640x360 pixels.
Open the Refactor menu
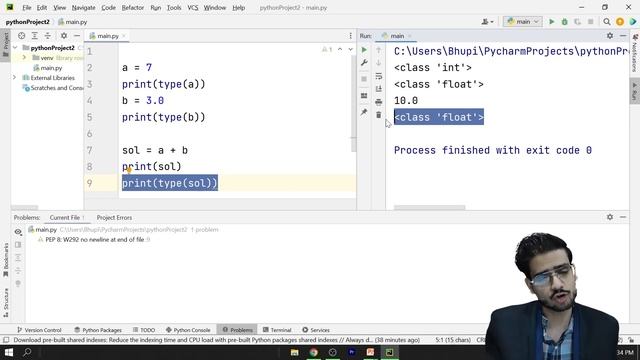[x=133, y=8]
